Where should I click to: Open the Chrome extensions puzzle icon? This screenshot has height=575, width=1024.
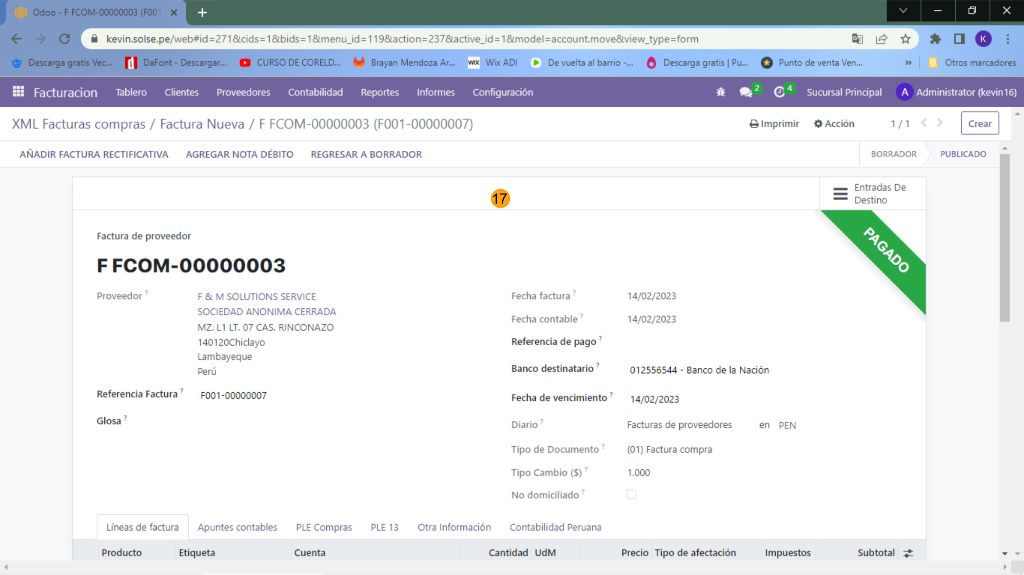coord(935,39)
